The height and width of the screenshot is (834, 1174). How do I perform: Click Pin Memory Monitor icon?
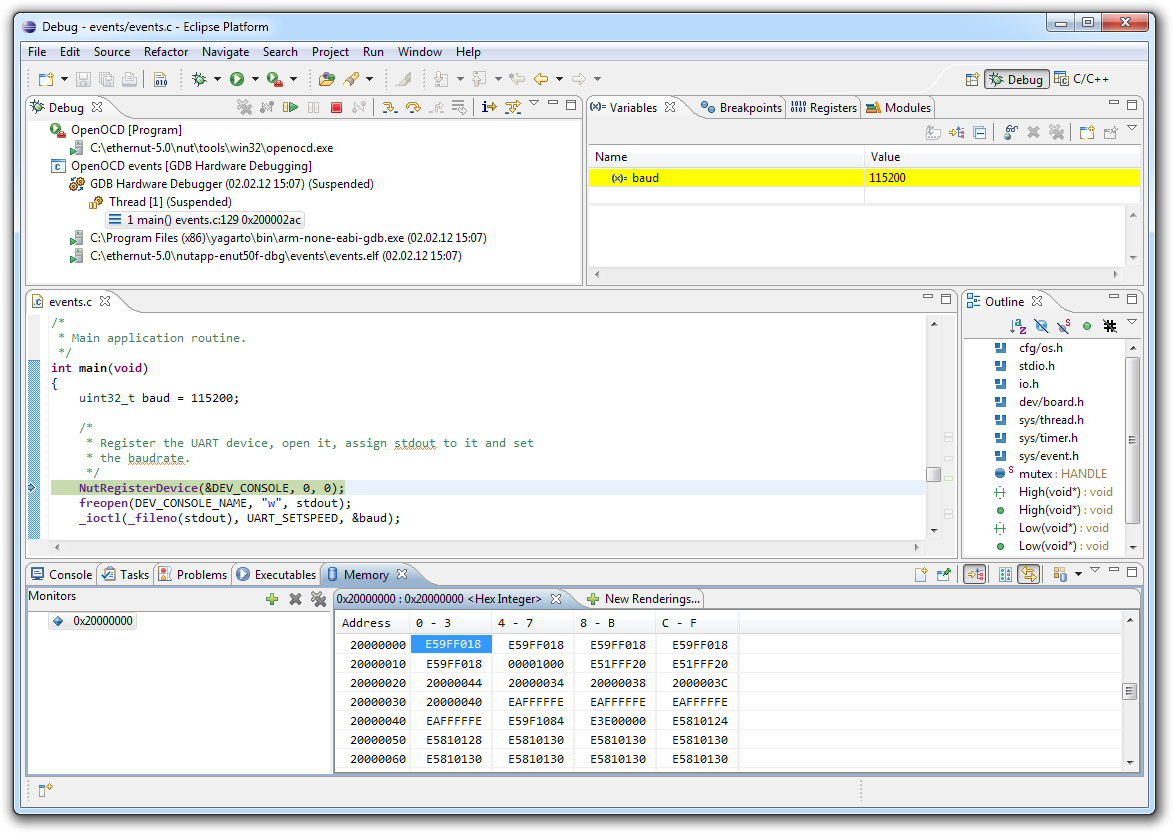pos(944,575)
